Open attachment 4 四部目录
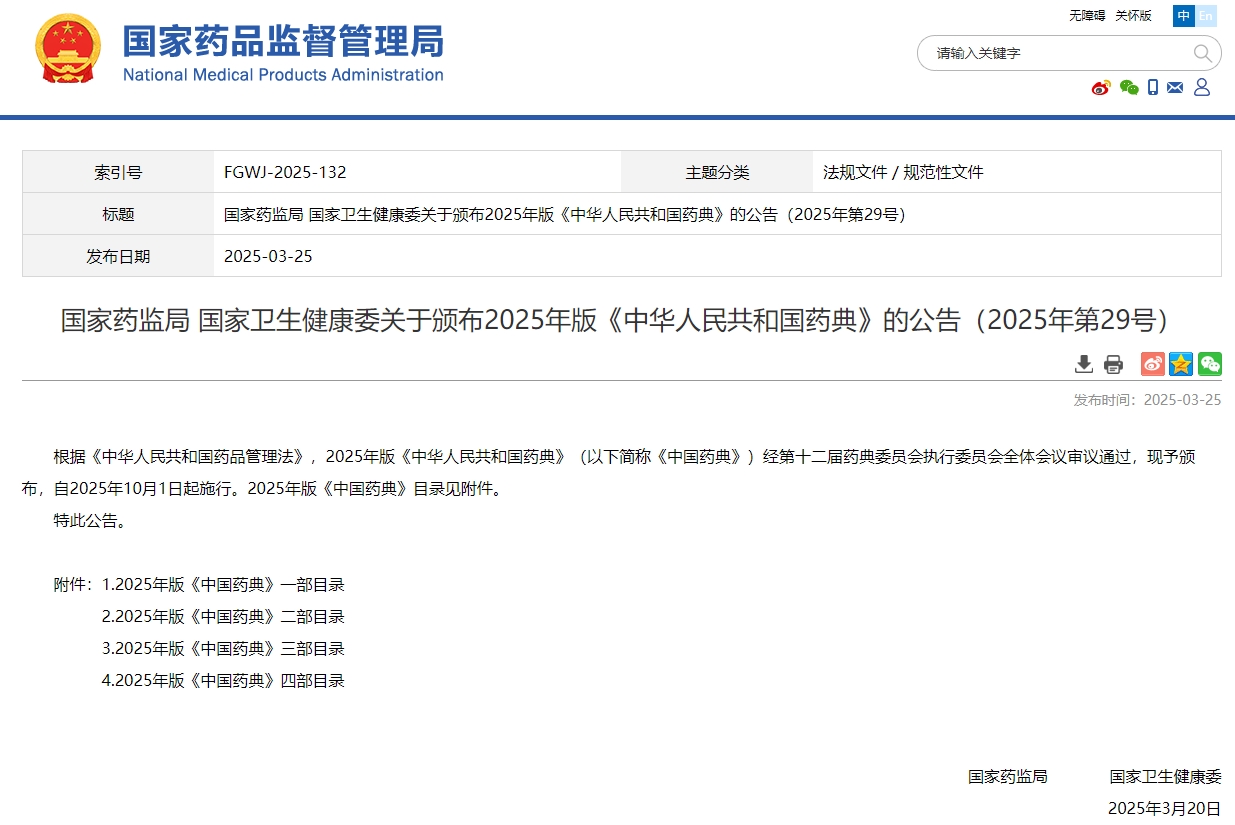The height and width of the screenshot is (825, 1235). tap(223, 681)
